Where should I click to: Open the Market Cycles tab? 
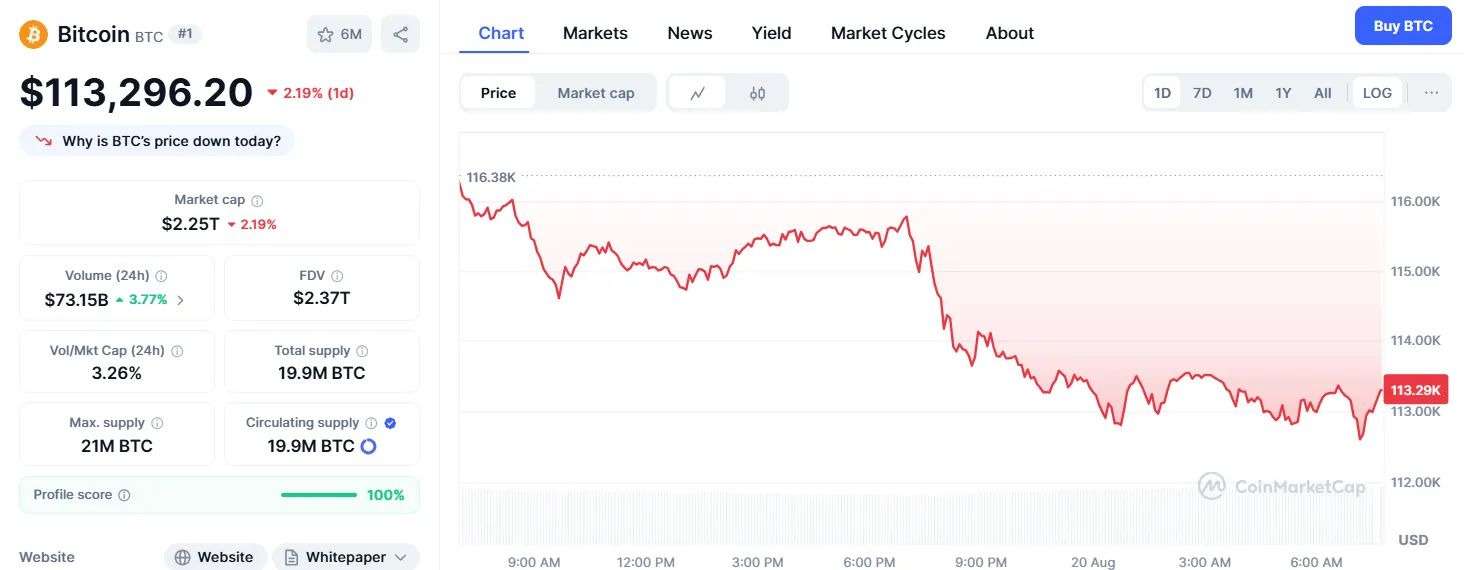coord(888,33)
